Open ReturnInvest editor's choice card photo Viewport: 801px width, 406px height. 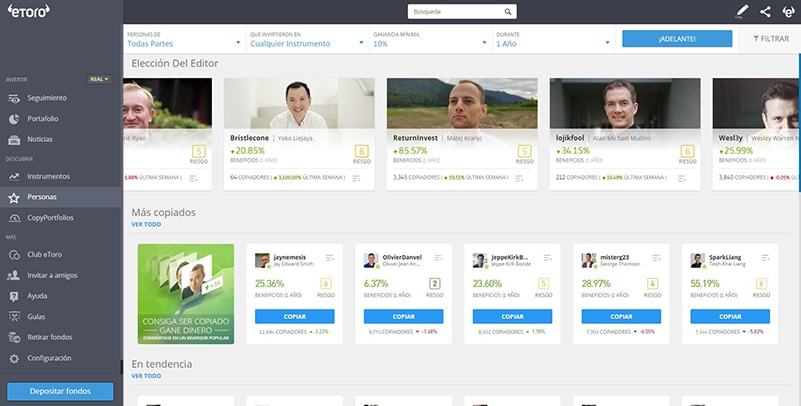(x=462, y=103)
